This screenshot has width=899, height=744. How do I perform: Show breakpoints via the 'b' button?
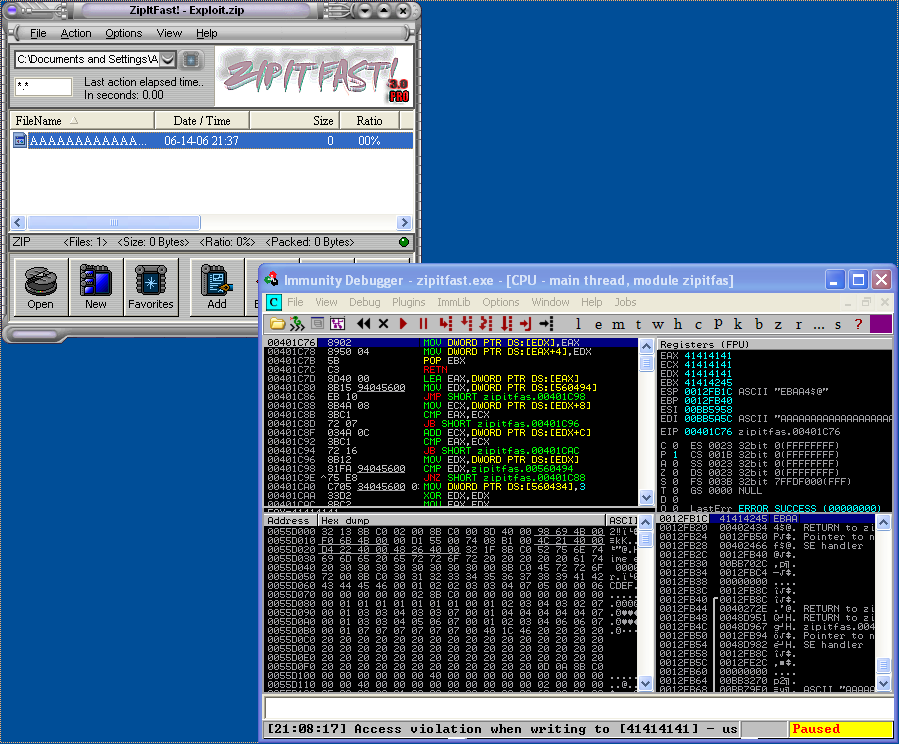[x=759, y=324]
